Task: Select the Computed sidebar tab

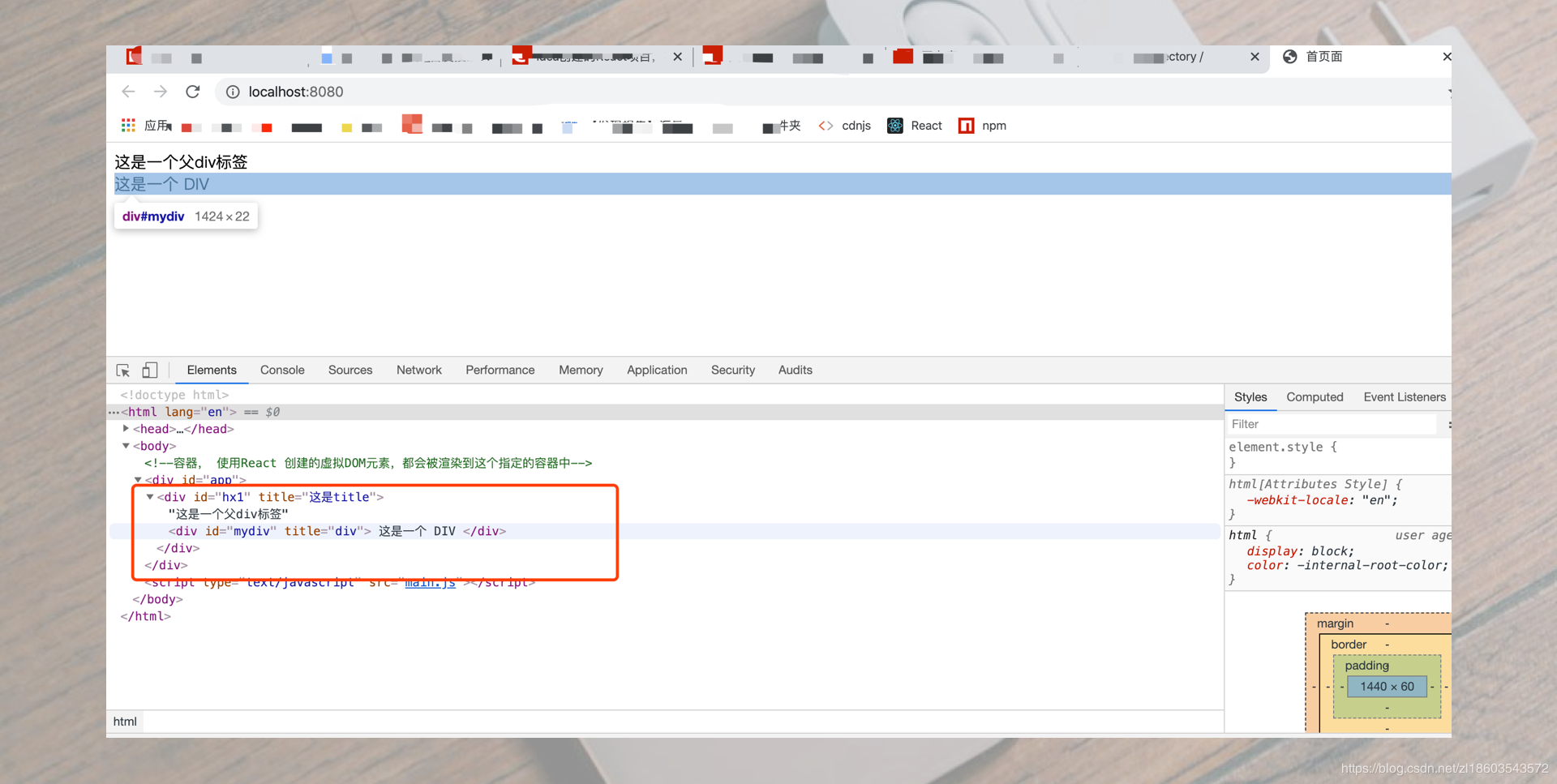Action: (1315, 397)
